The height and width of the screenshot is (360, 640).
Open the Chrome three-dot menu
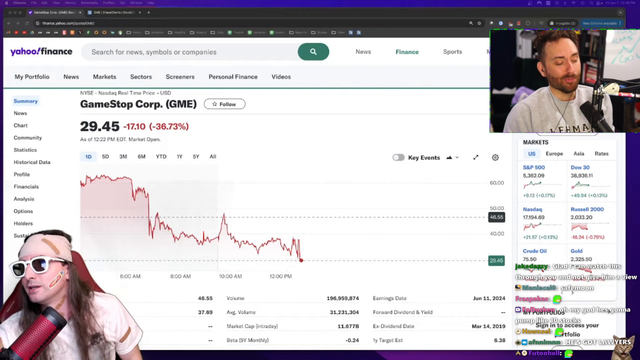[x=620, y=23]
